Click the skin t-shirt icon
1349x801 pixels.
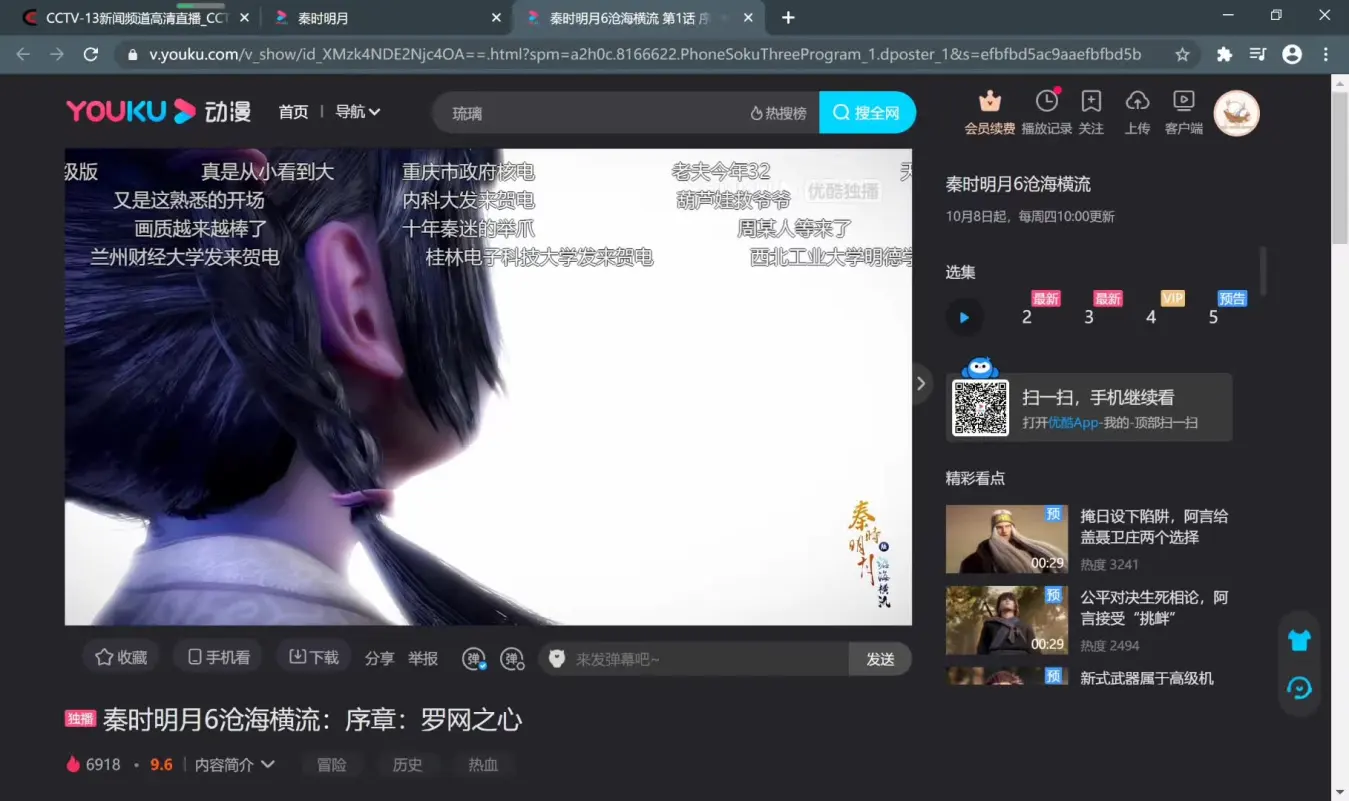[1299, 641]
